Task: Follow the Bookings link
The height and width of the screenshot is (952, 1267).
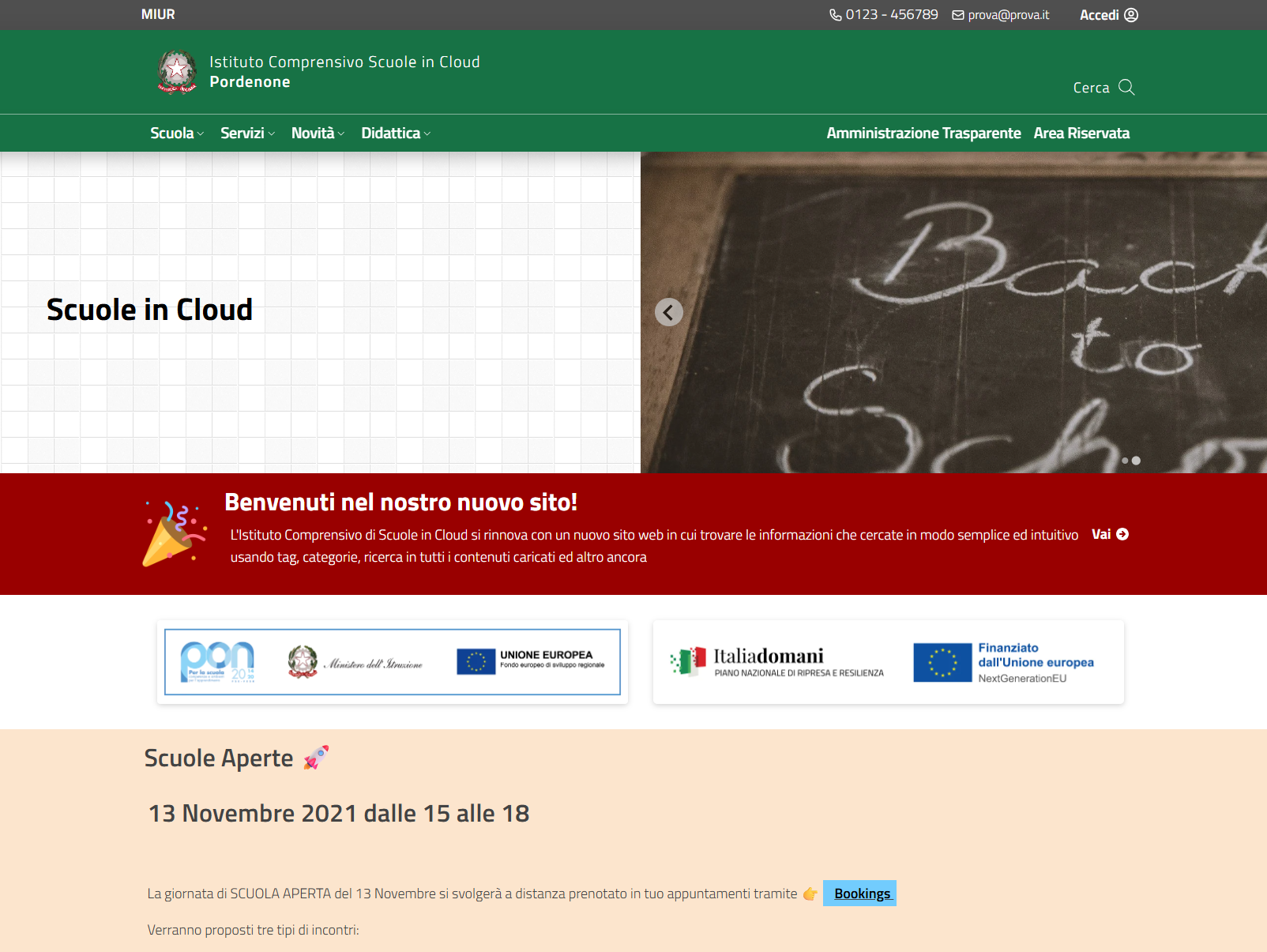Action: pos(862,894)
